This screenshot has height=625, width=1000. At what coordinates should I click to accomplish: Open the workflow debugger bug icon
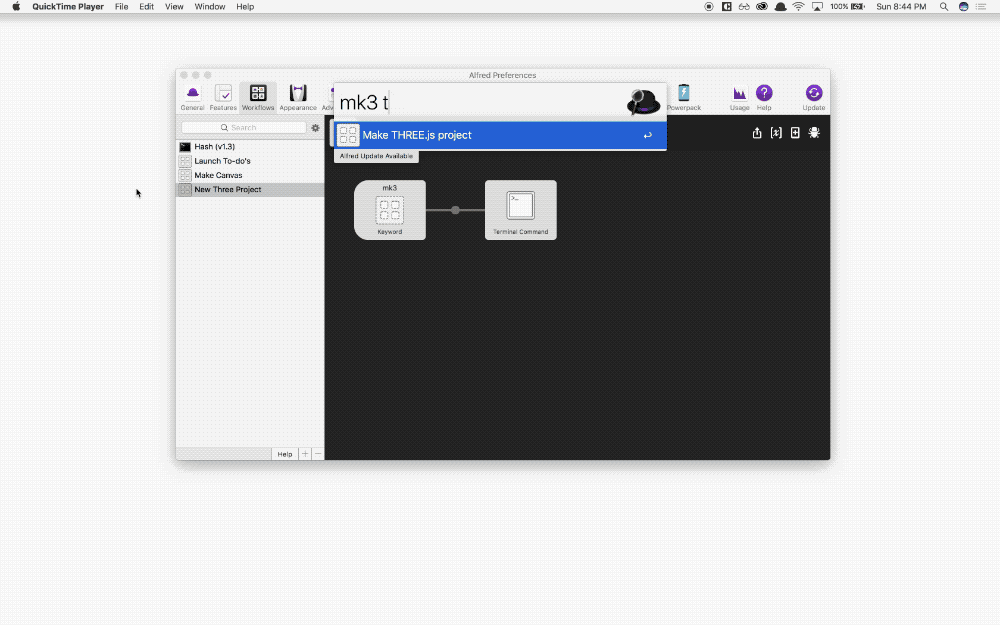click(814, 133)
